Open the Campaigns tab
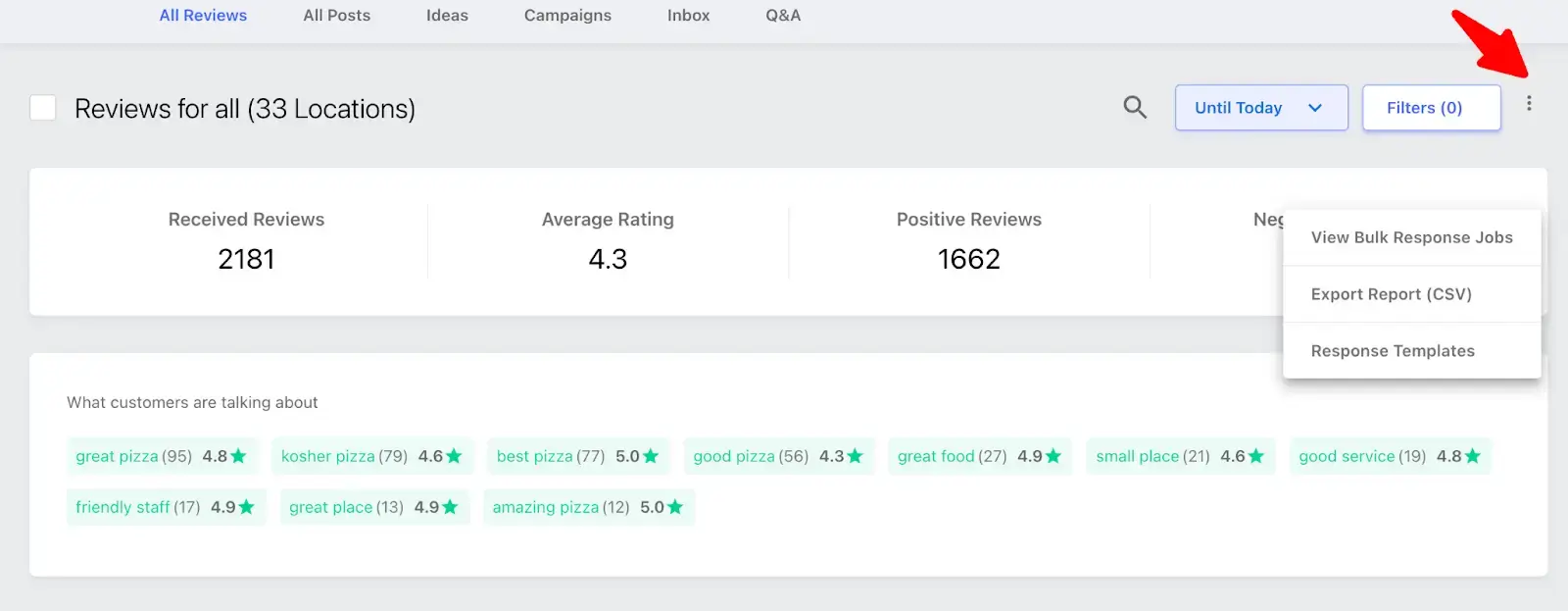The image size is (1568, 611). point(567,16)
